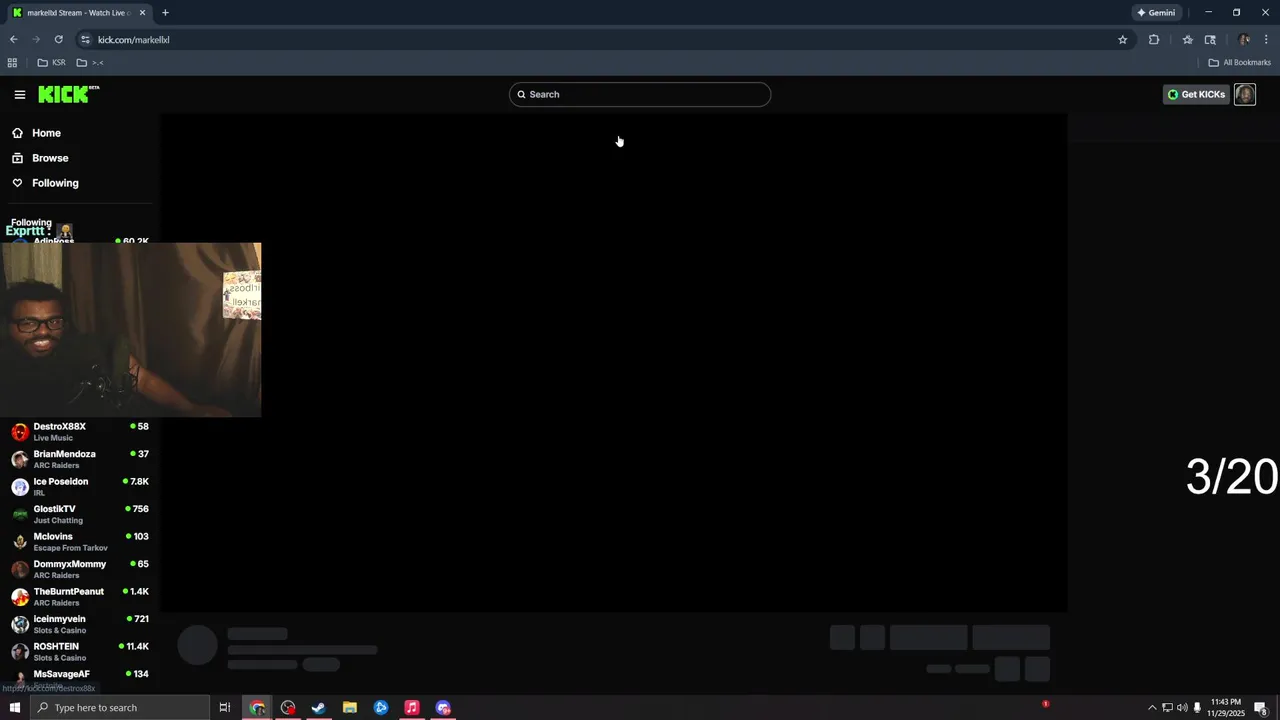Open Chrome from the taskbar

258,708
